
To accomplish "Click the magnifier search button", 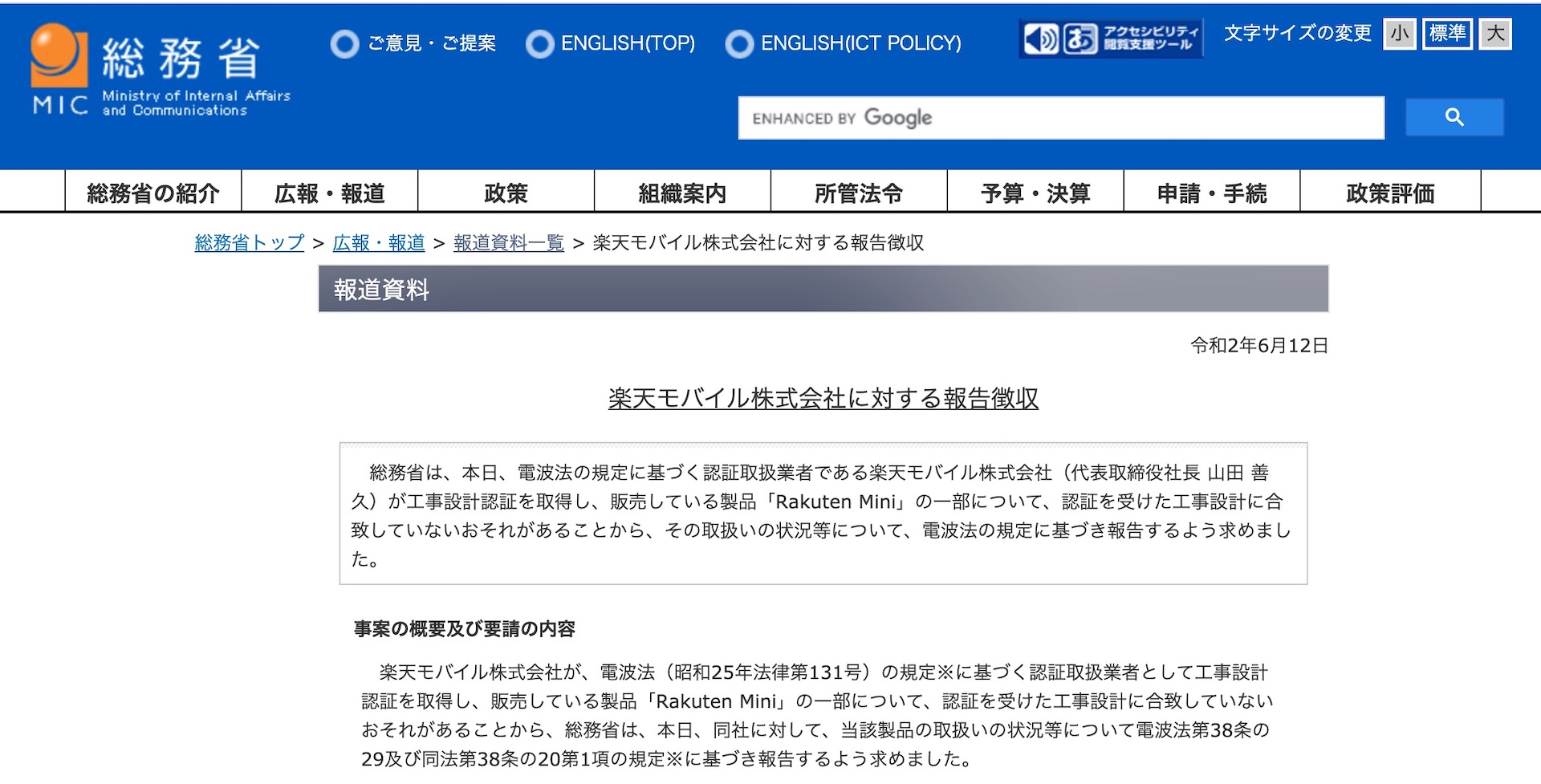I will coord(1454,117).
